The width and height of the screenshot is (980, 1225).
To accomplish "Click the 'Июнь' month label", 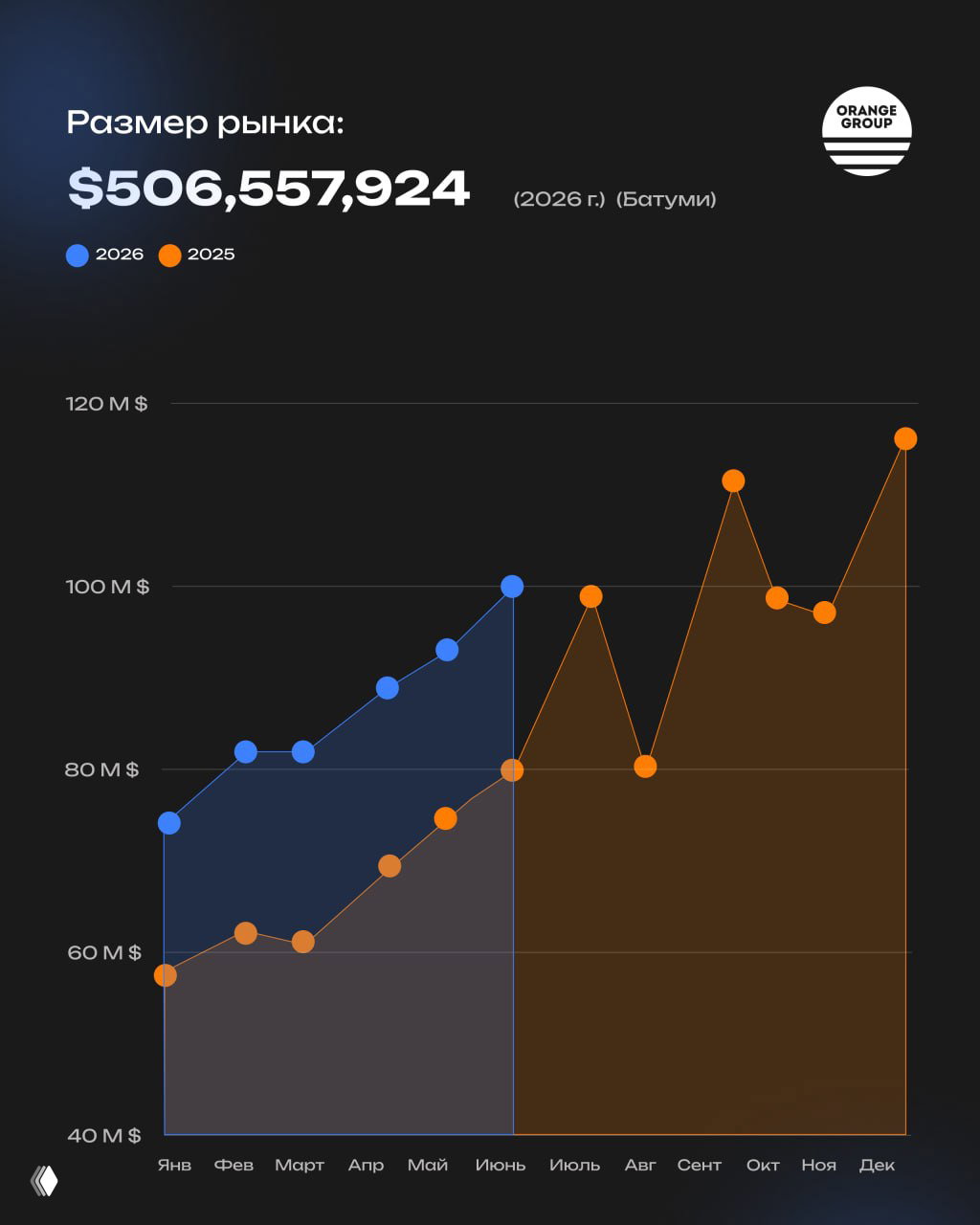I will click(501, 1166).
